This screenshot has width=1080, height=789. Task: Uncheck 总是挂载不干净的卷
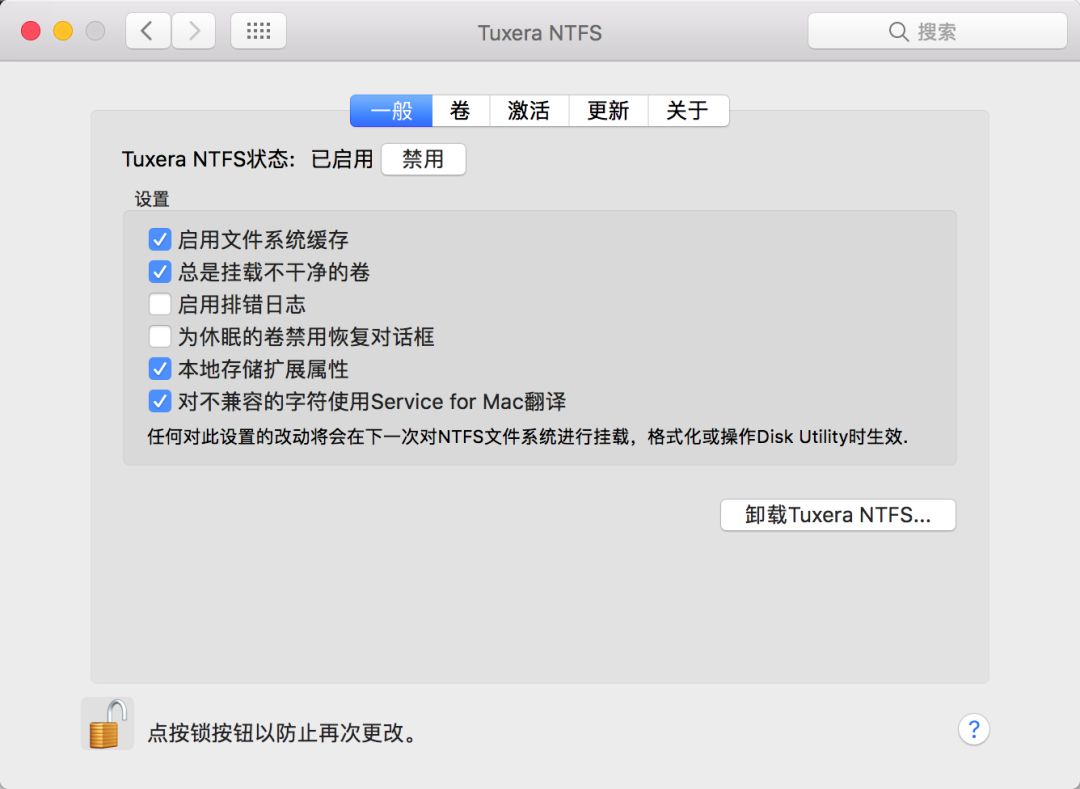coord(160,271)
